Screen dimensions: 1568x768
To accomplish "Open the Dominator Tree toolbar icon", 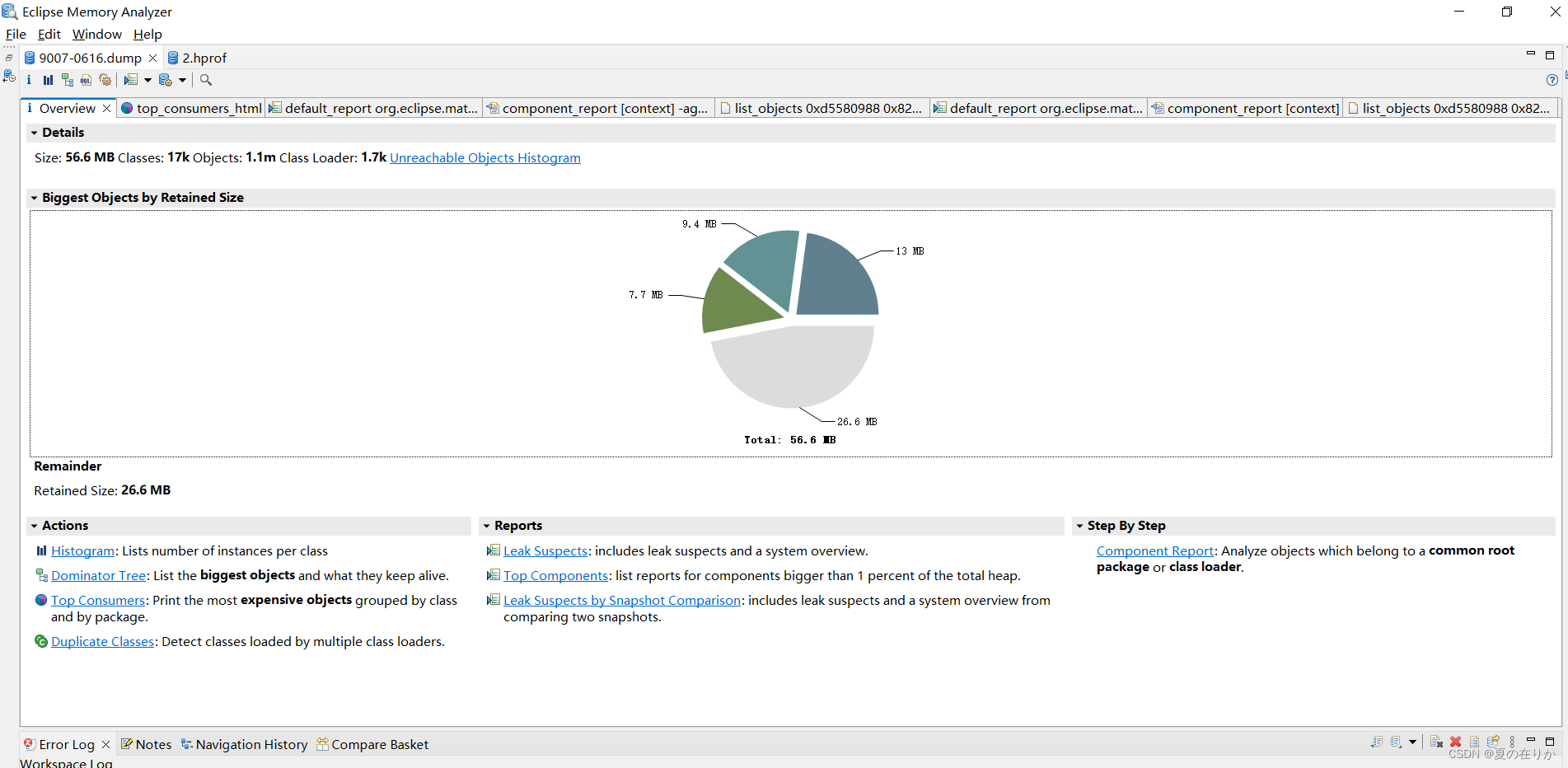I will 68,80.
